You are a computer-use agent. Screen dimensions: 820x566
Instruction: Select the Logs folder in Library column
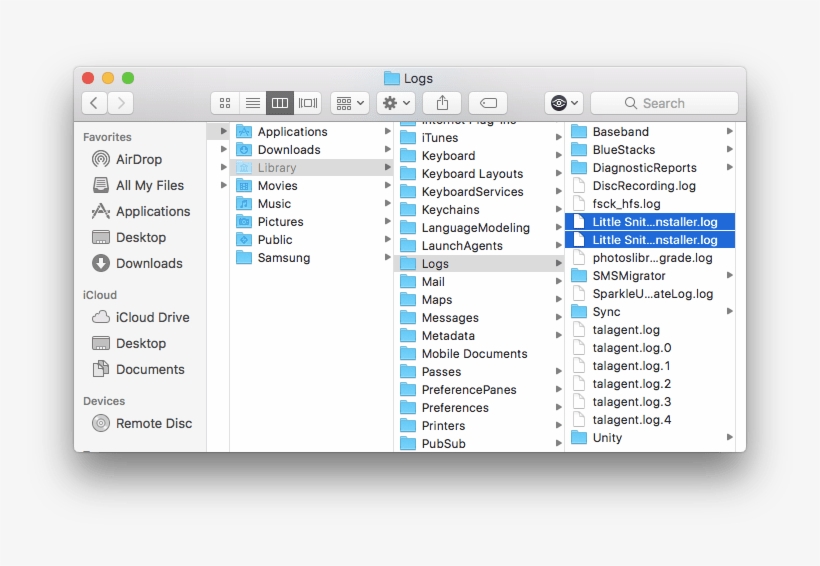pyautogui.click(x=480, y=264)
